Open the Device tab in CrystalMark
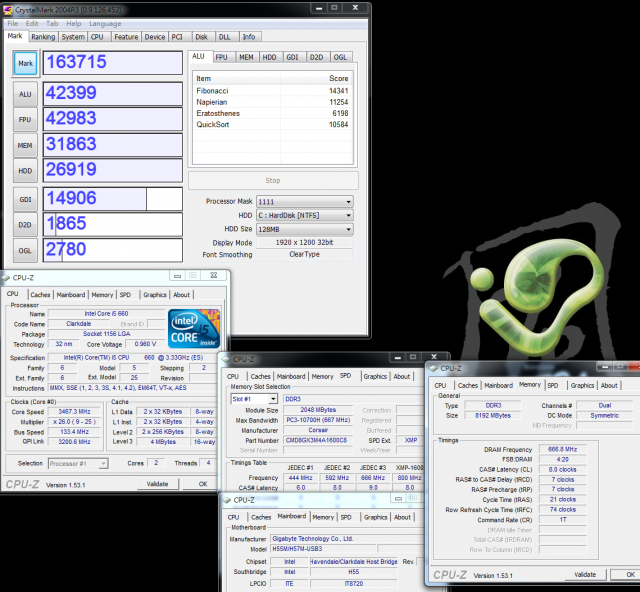Image resolution: width=640 pixels, height=592 pixels. coord(155,37)
